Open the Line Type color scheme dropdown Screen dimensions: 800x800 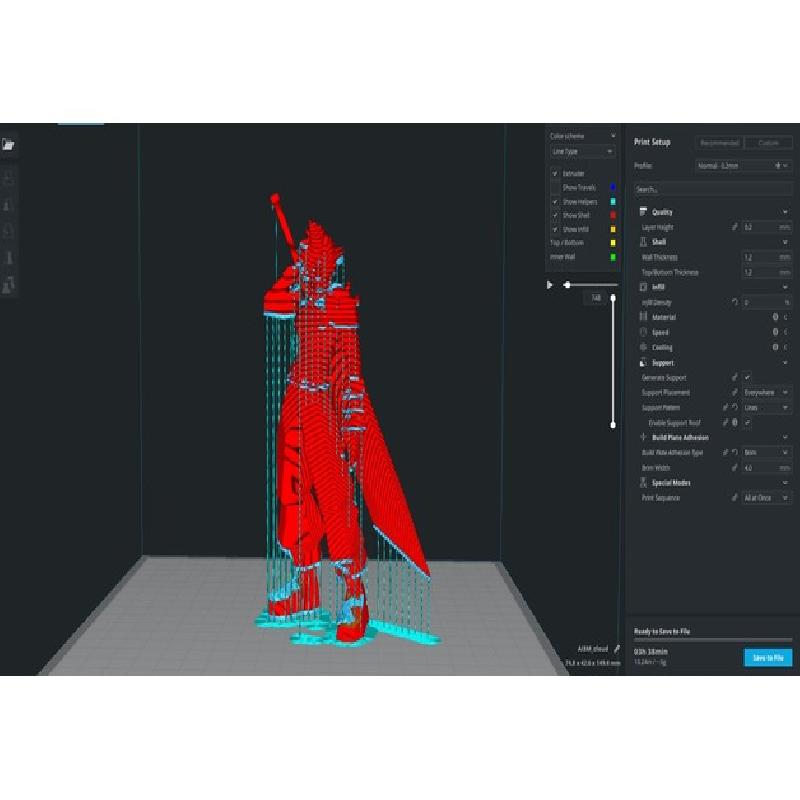582,152
